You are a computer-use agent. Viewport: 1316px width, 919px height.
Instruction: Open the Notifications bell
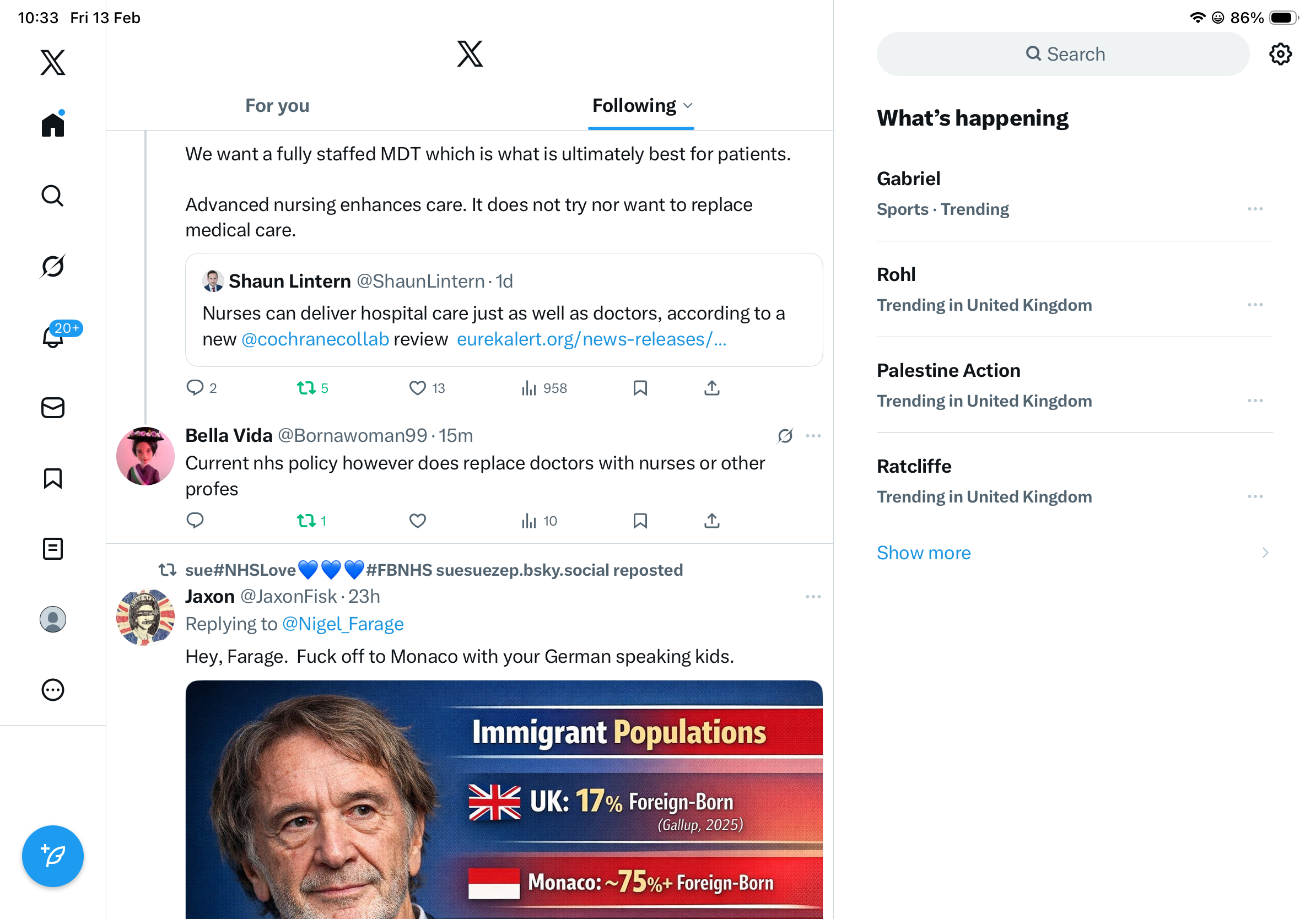pos(53,337)
